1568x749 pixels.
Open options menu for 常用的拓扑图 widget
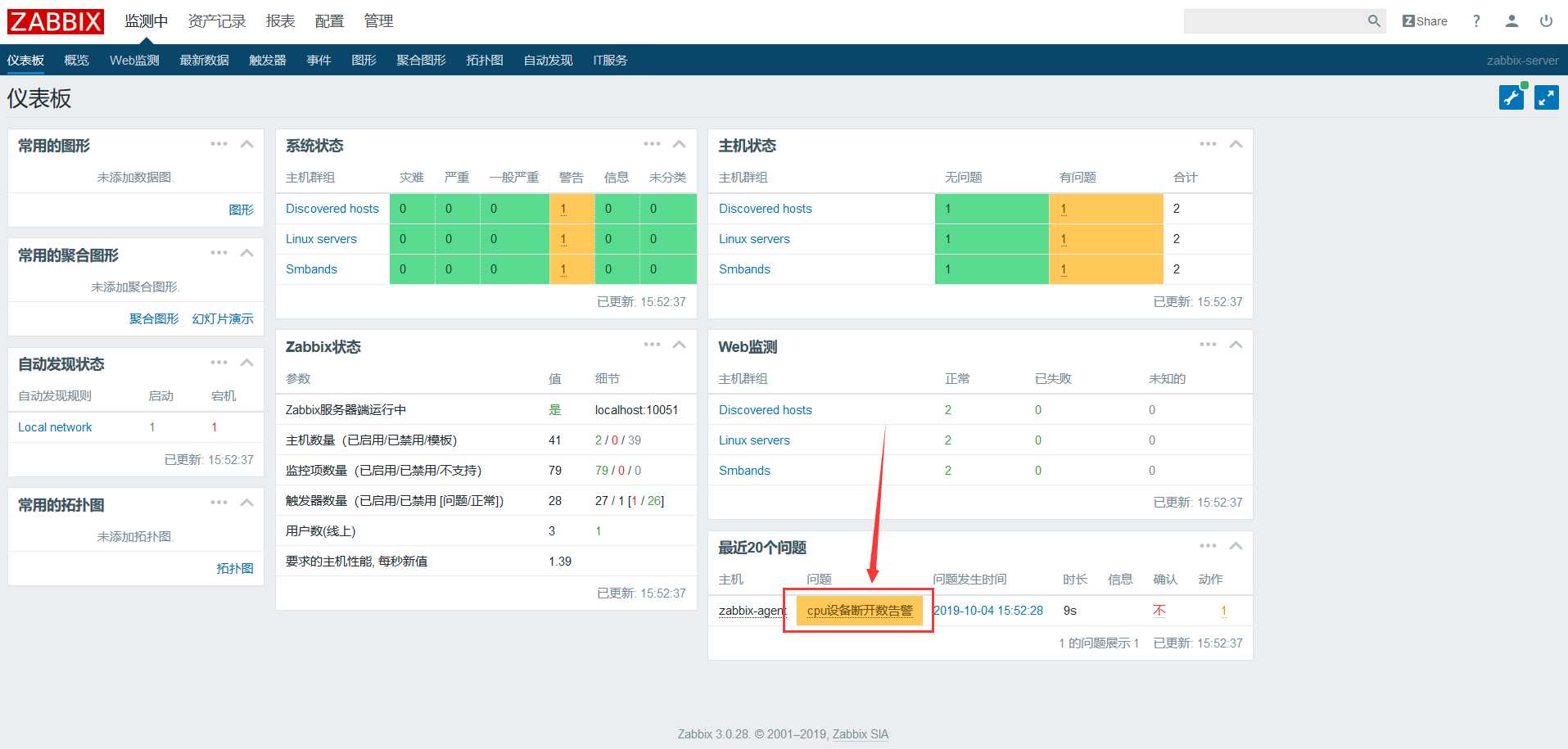pyautogui.click(x=219, y=503)
